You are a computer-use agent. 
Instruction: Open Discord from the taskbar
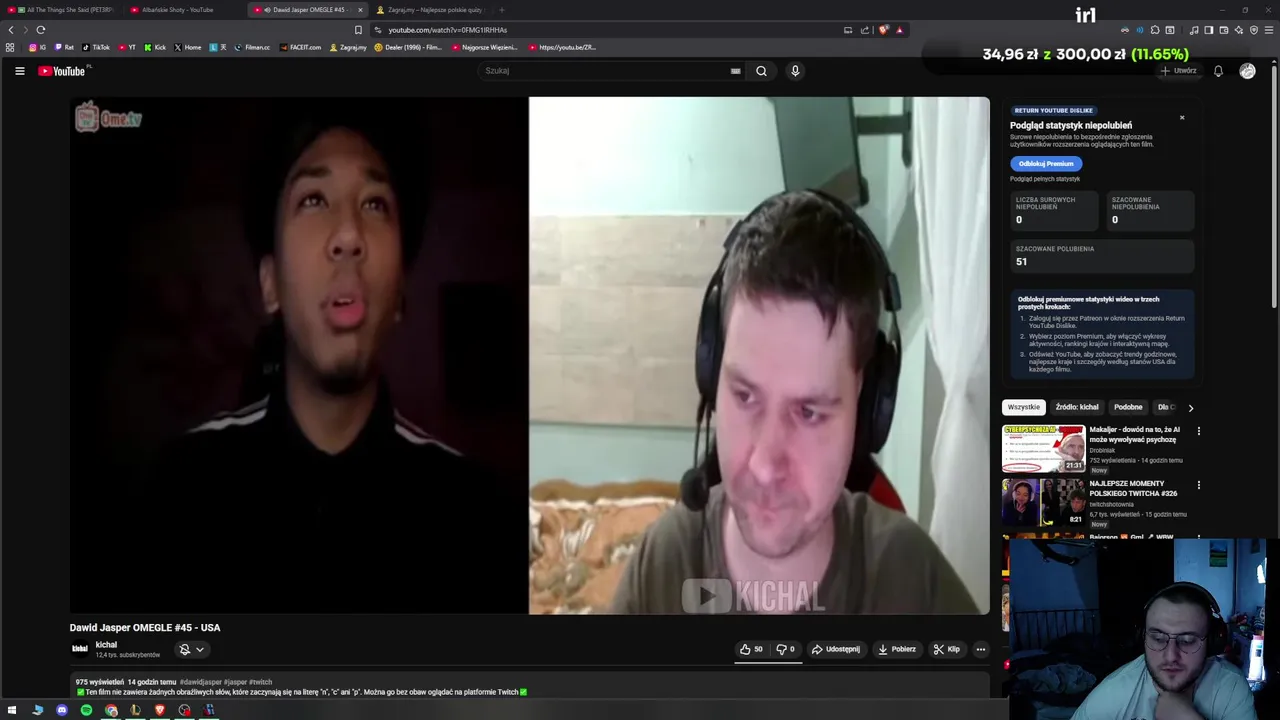pos(62,710)
